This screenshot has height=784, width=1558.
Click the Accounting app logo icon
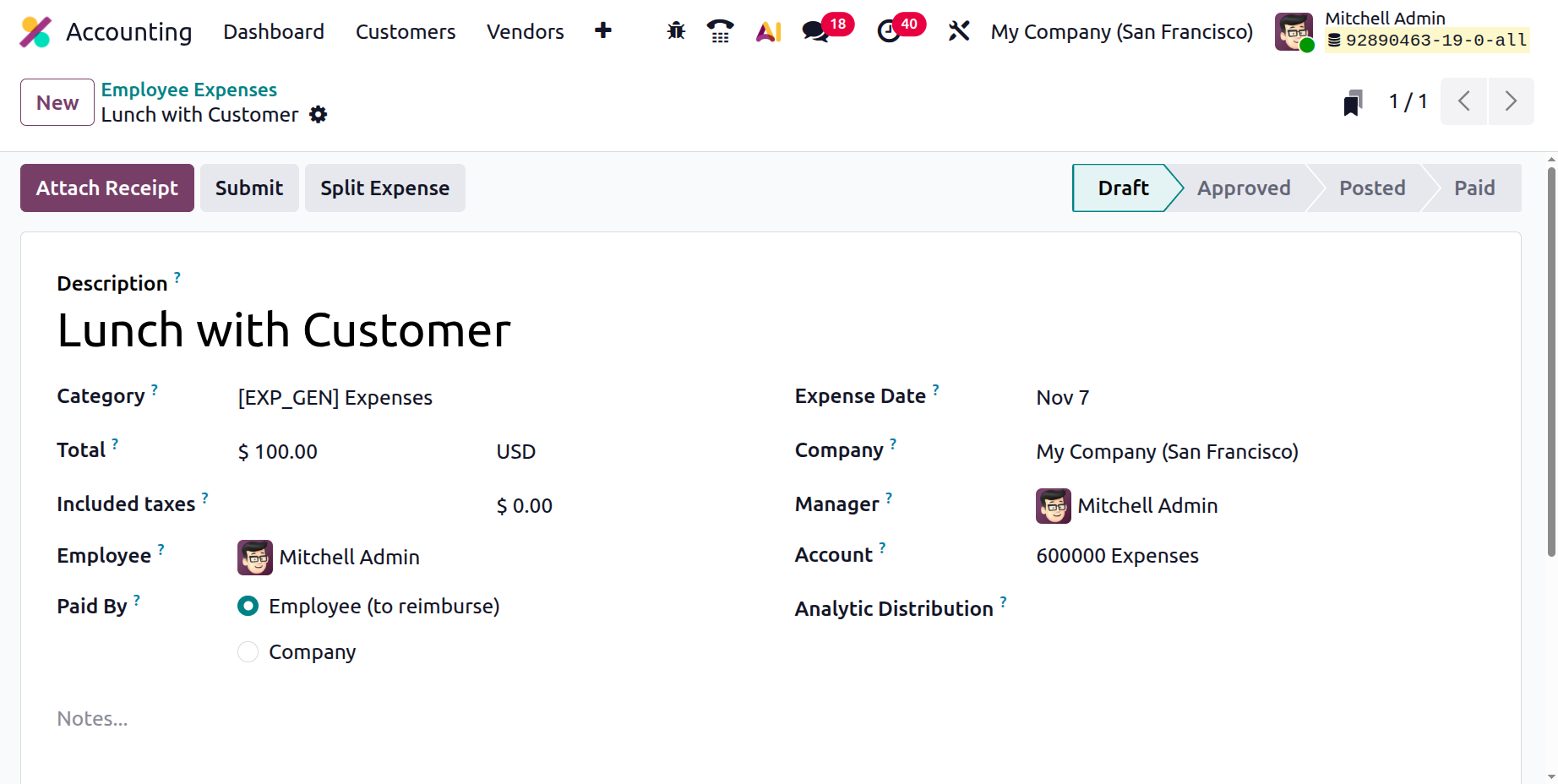(x=35, y=32)
